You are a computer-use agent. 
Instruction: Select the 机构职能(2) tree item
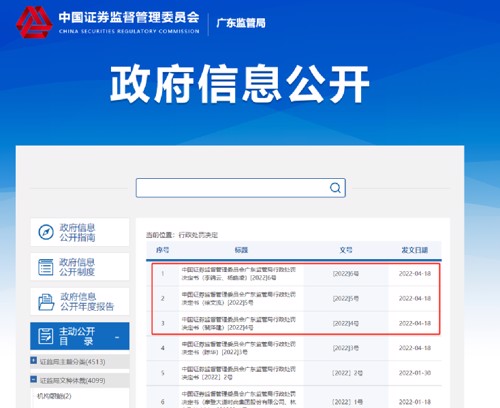[54, 396]
